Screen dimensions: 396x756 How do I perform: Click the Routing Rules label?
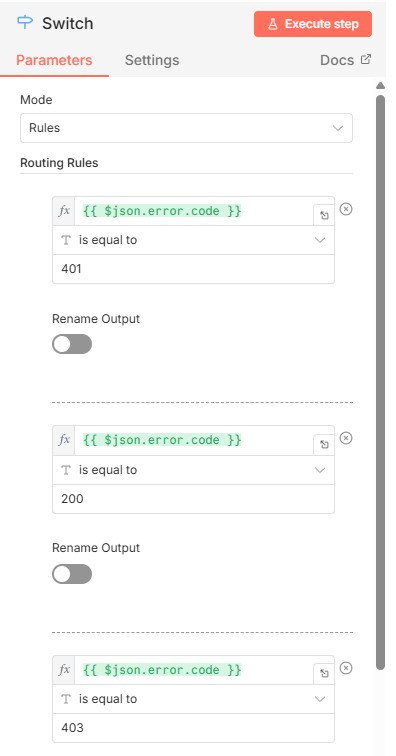click(x=59, y=163)
